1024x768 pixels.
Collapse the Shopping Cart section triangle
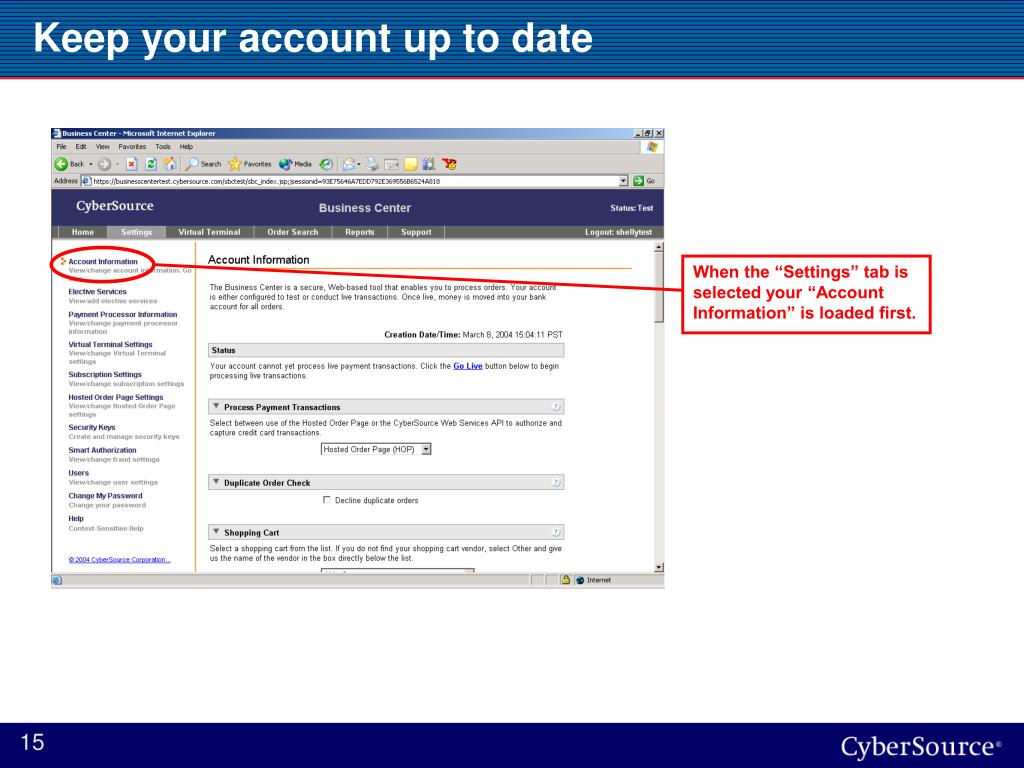(216, 531)
